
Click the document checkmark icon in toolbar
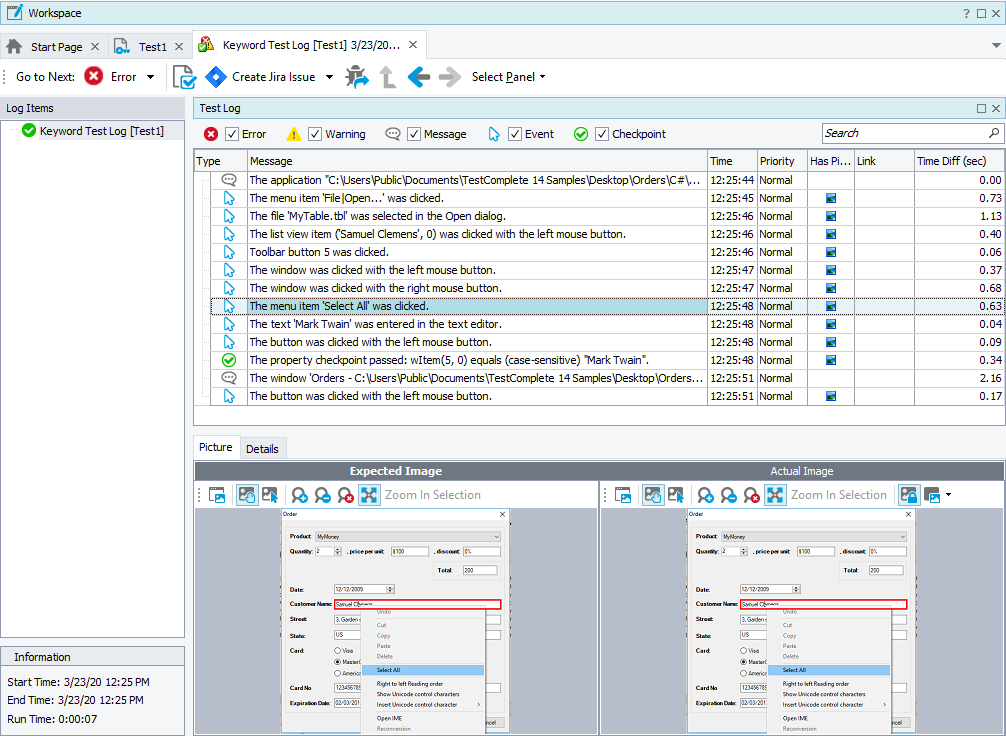[x=184, y=77]
